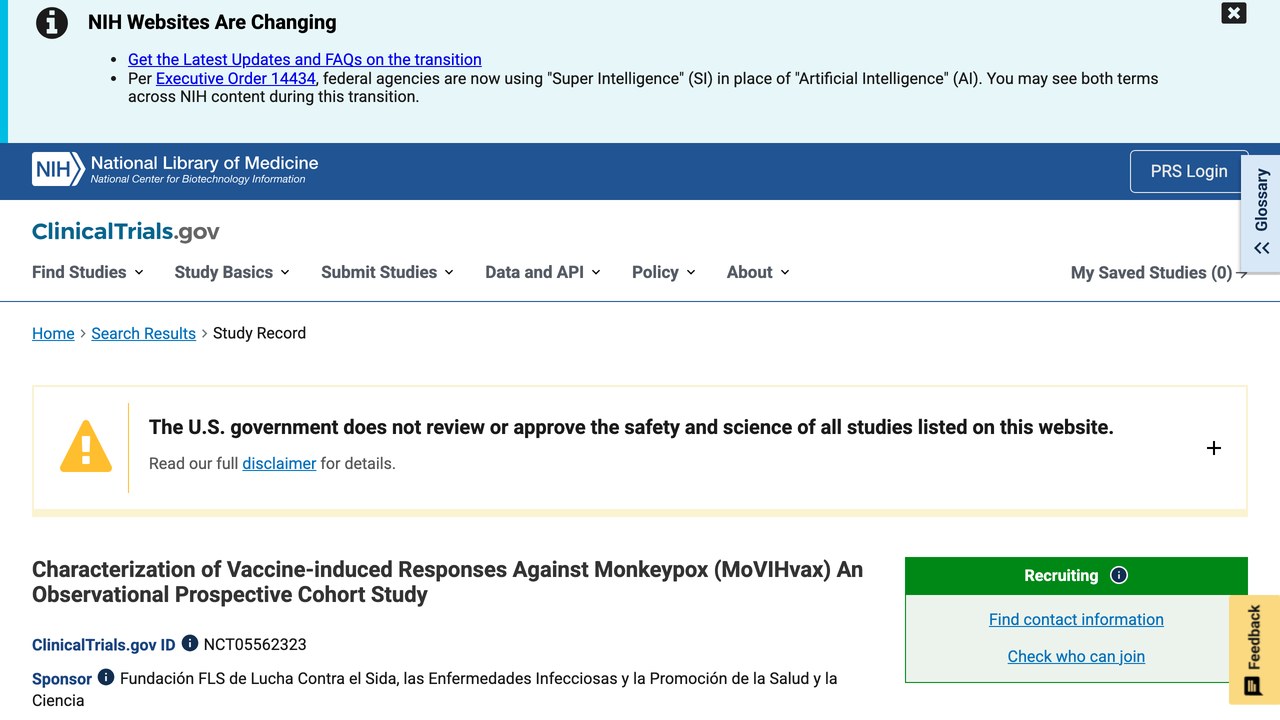The width and height of the screenshot is (1280, 720).
Task: Click the info icon in NIH banner
Action: pos(52,23)
